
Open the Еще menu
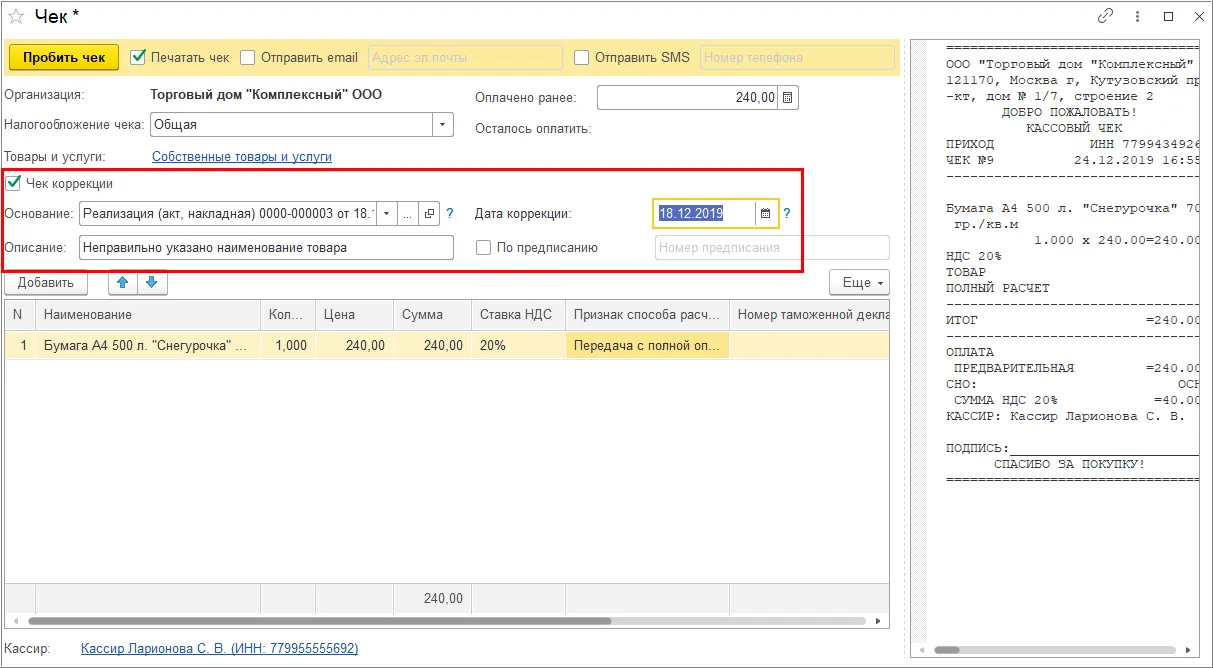click(x=859, y=283)
